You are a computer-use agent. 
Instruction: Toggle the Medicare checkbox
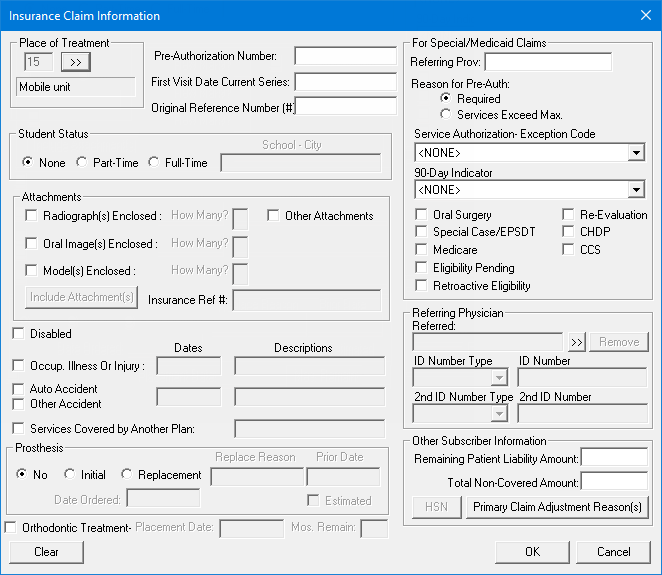(x=422, y=250)
